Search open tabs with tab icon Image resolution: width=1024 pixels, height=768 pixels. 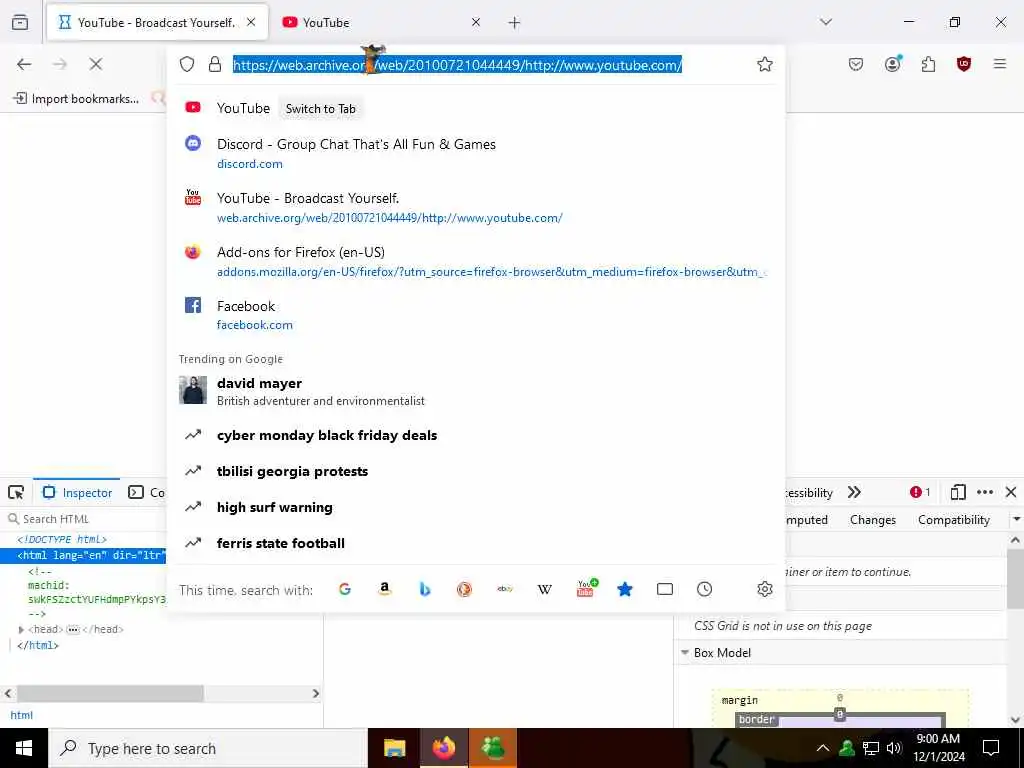pos(665,589)
